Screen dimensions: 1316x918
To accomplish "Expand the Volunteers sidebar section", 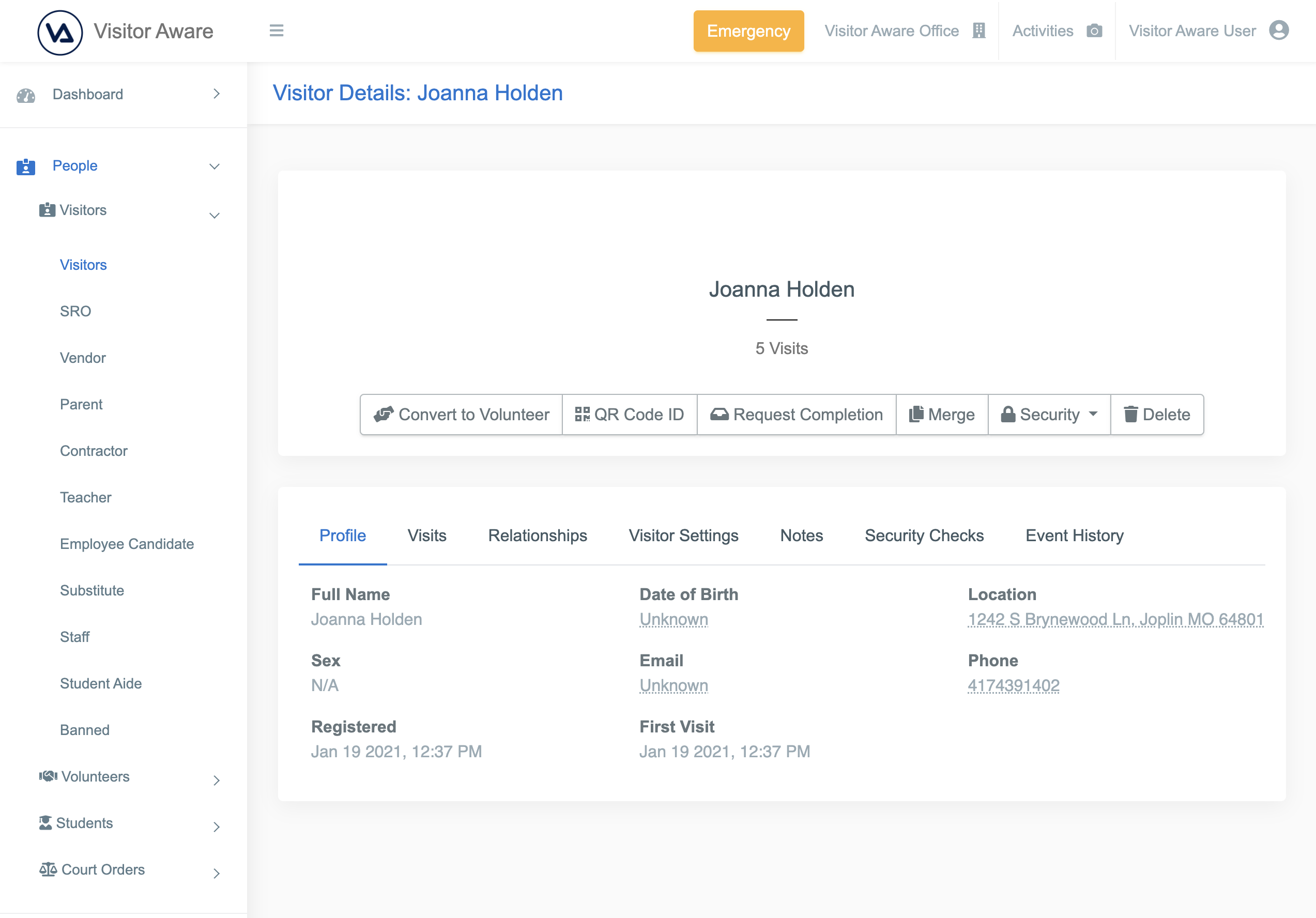I will [216, 780].
